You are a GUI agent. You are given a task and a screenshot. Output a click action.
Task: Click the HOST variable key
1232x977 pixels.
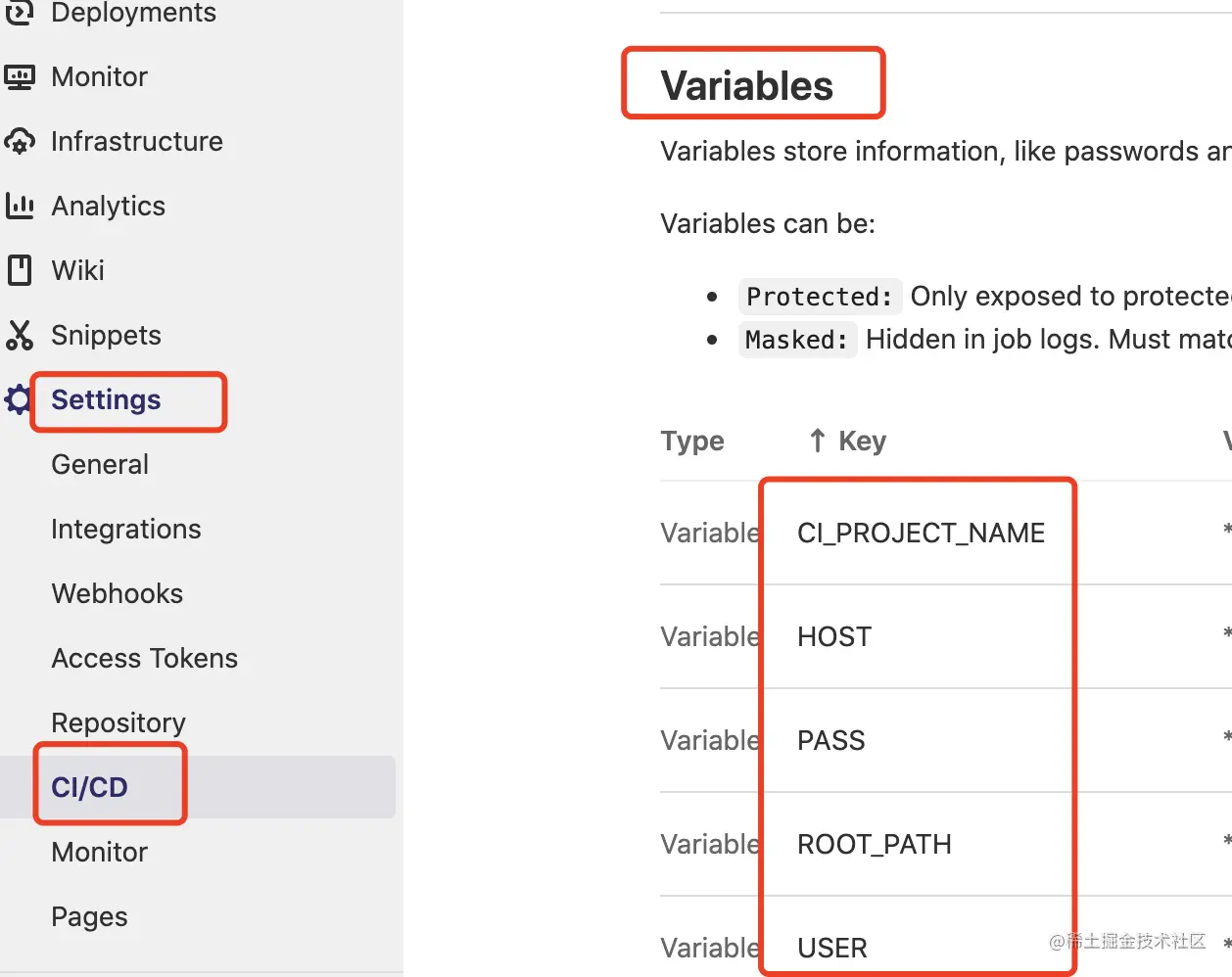[x=833, y=636]
